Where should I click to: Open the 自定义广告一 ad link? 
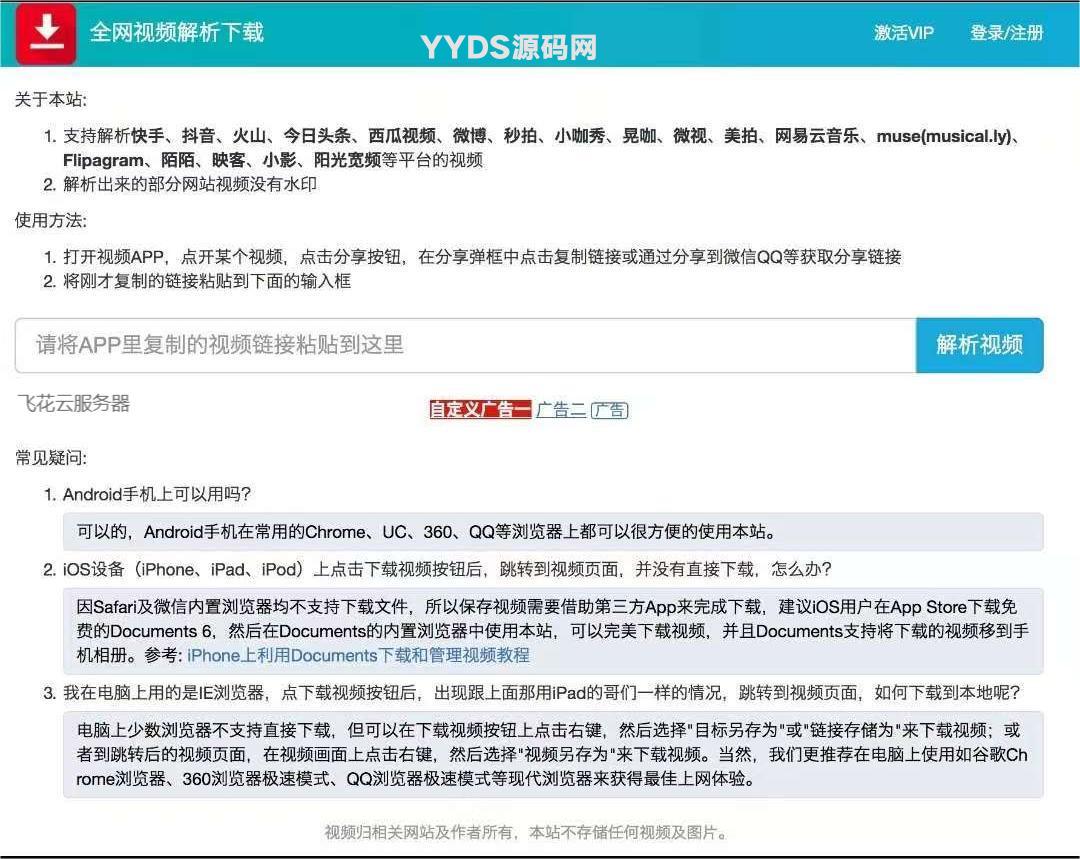point(480,410)
